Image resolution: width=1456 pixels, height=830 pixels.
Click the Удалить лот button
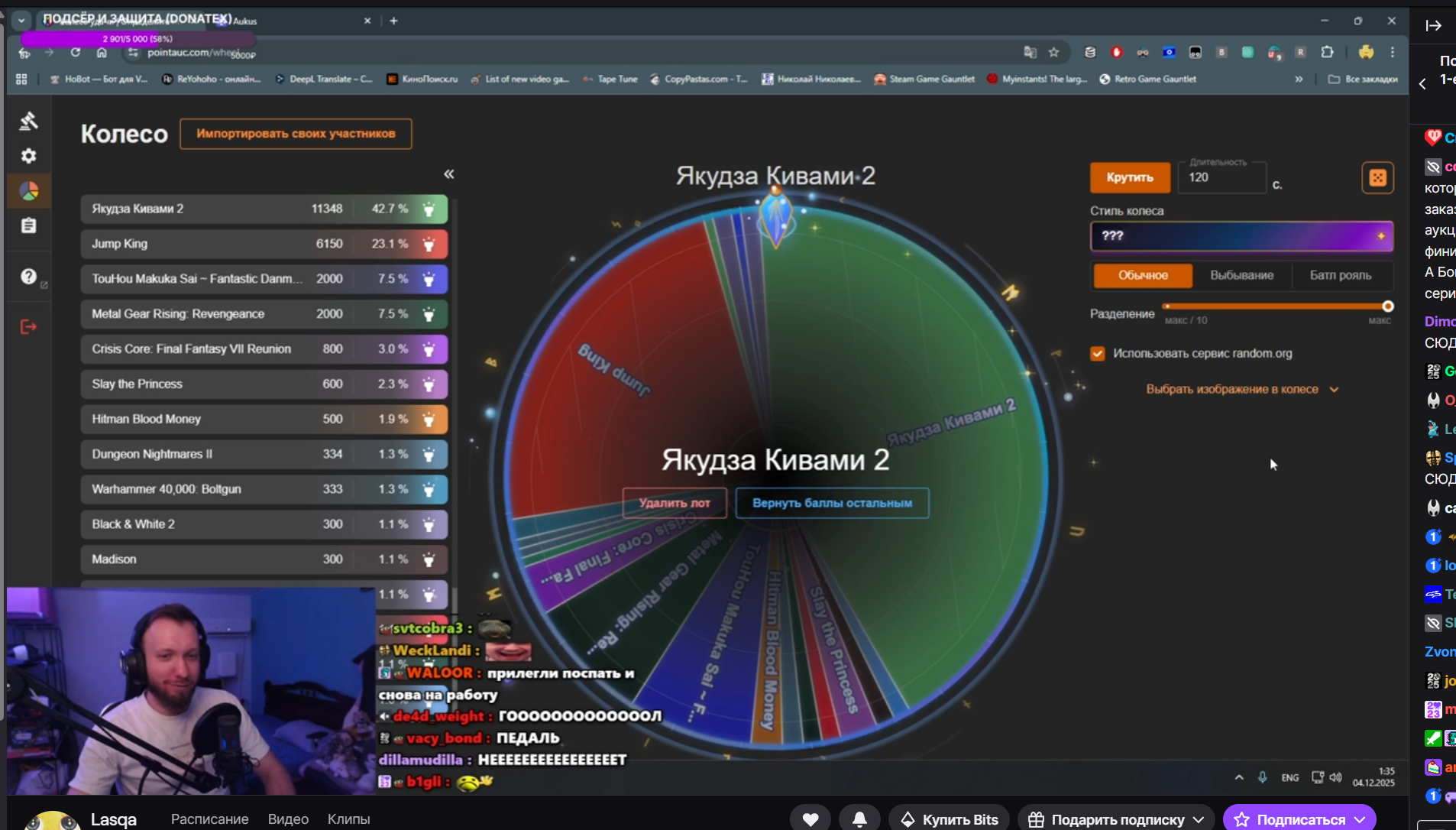pyautogui.click(x=675, y=503)
